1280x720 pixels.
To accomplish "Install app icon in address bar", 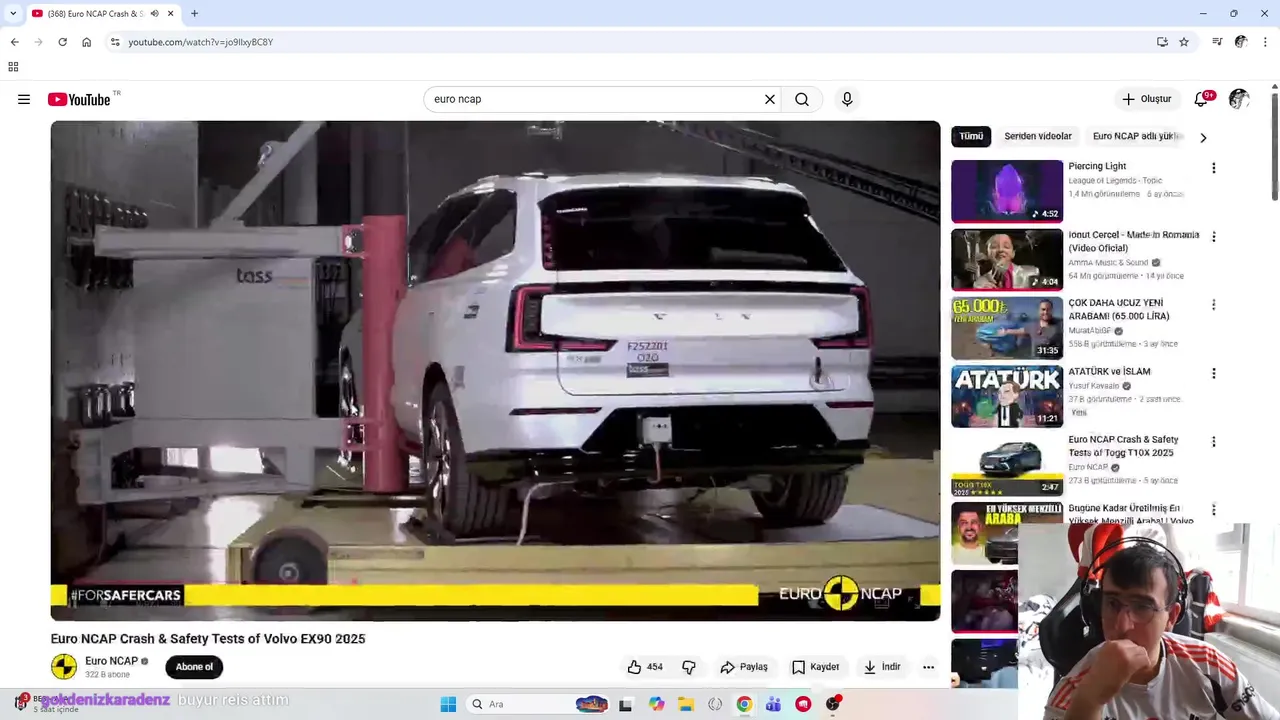I will click(1162, 42).
